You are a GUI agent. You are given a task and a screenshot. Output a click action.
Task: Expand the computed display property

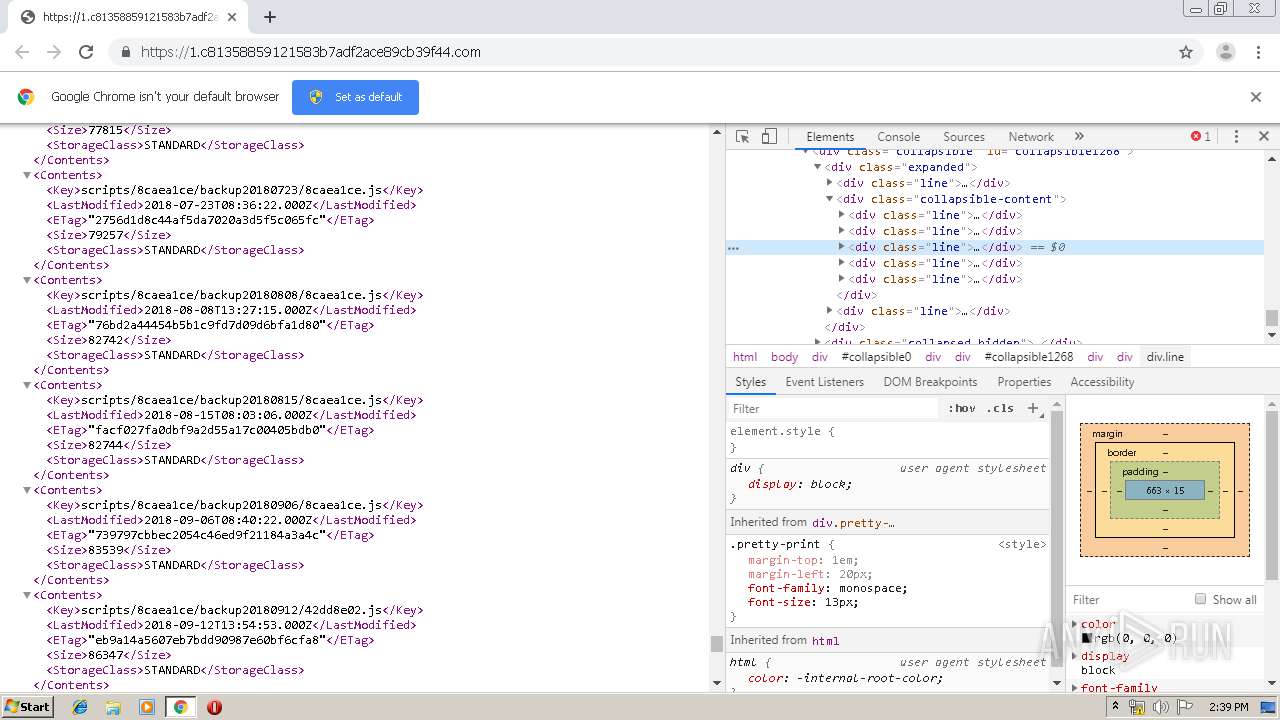pos(1075,656)
